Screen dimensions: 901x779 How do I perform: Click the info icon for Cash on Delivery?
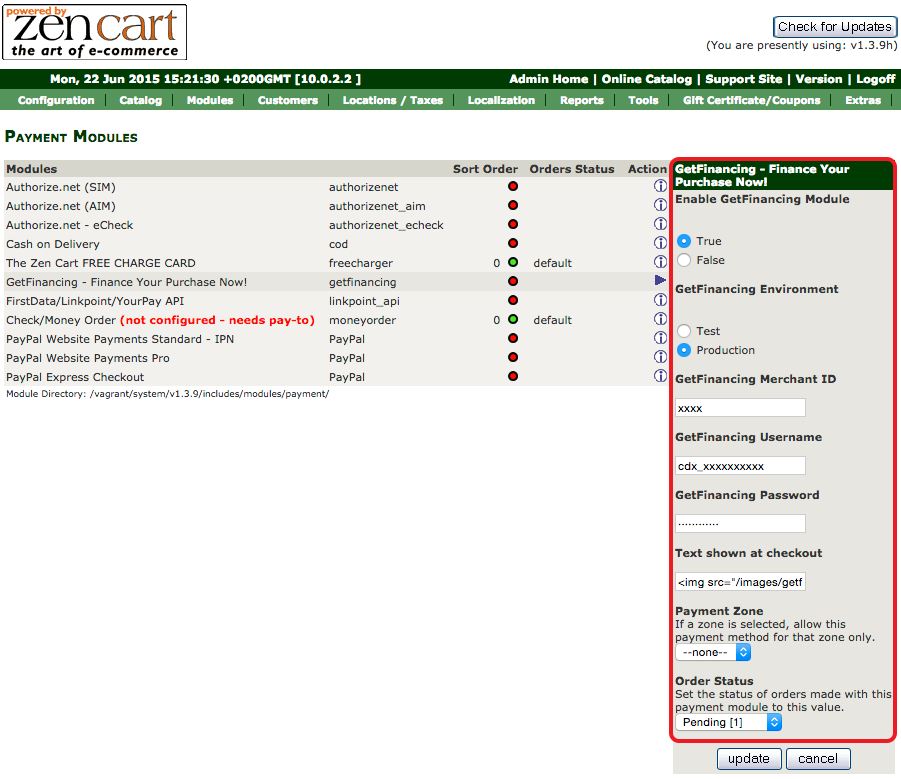660,242
